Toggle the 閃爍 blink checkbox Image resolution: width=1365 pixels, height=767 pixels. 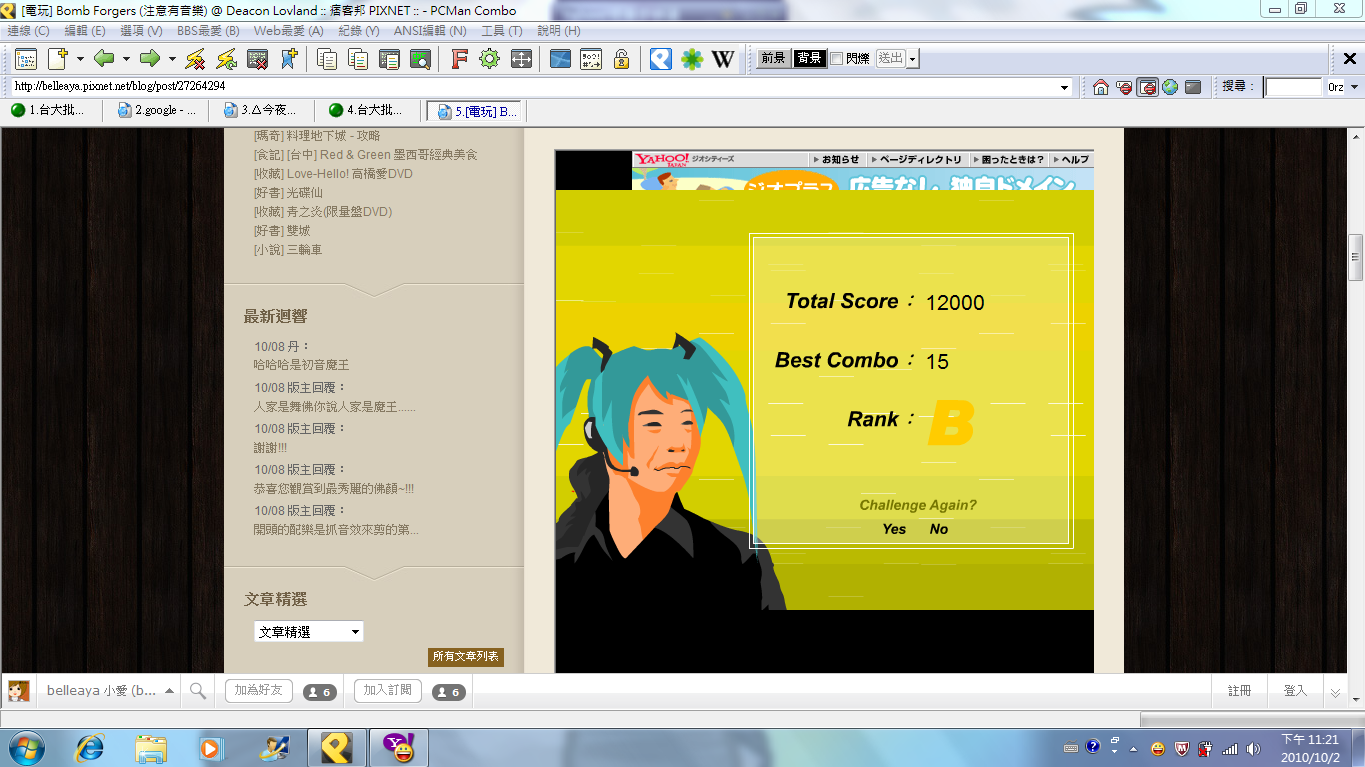[836, 59]
